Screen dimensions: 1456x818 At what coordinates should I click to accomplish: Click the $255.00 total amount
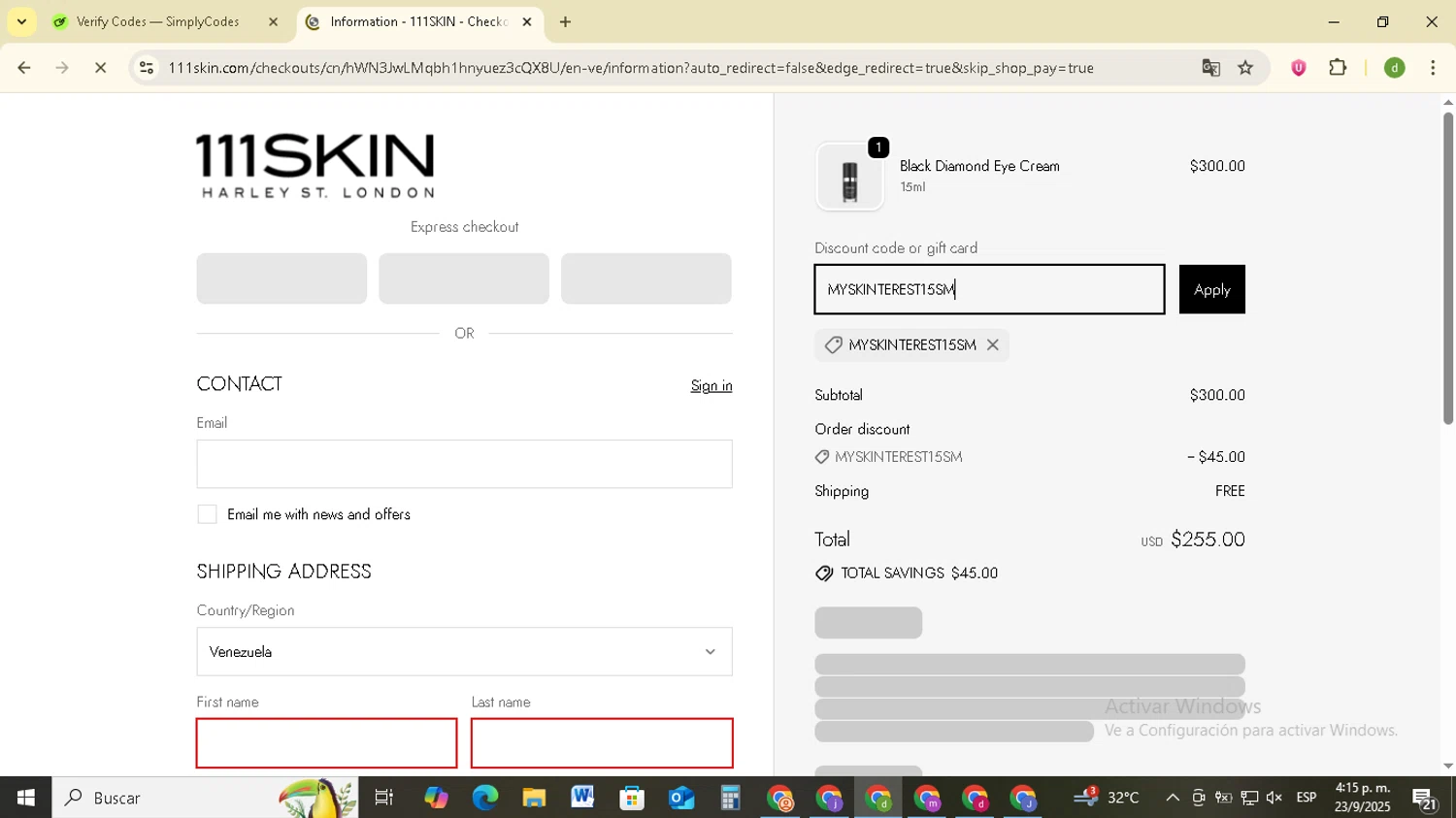(1208, 540)
